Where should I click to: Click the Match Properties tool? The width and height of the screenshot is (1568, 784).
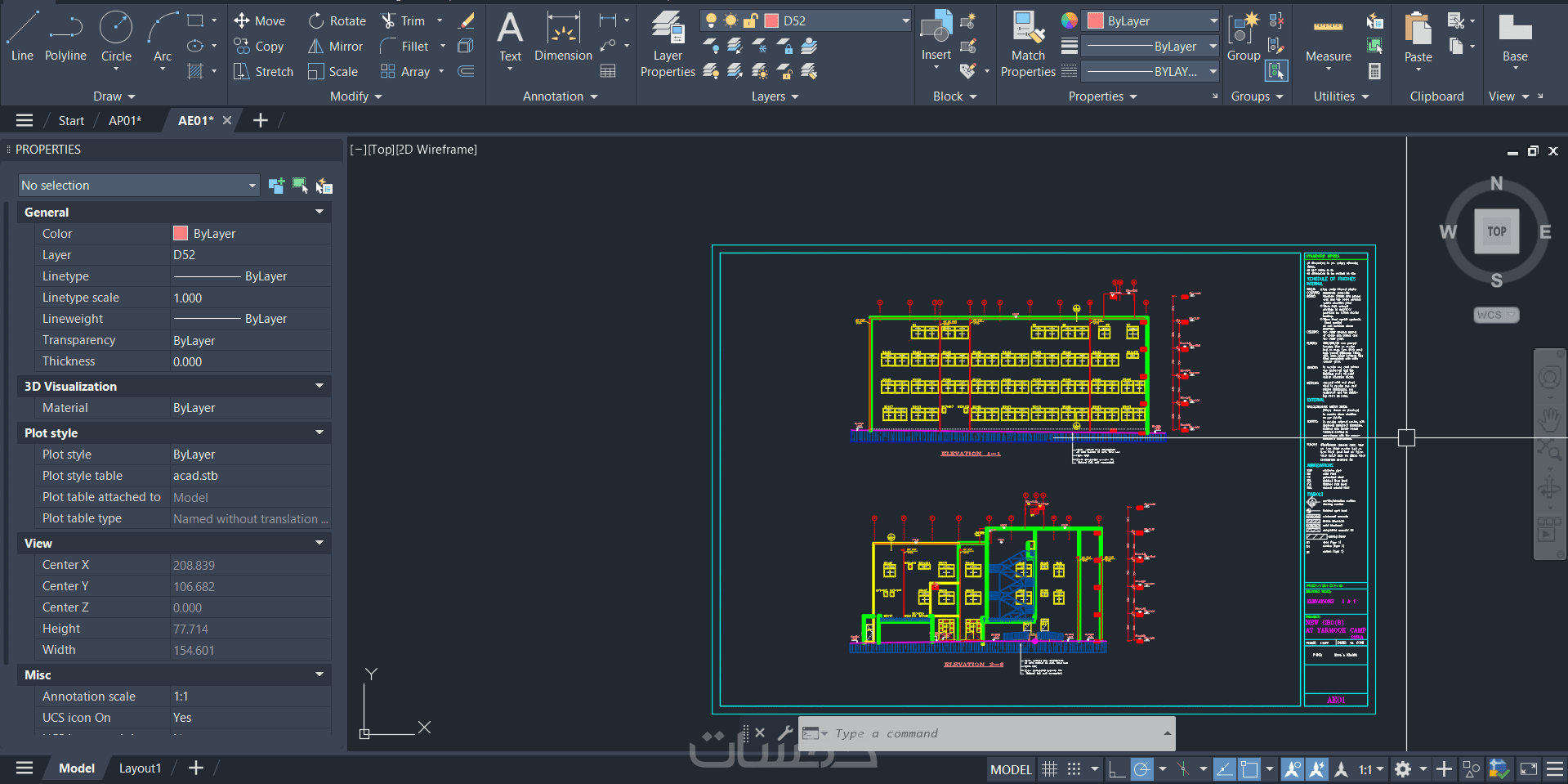point(1028,45)
